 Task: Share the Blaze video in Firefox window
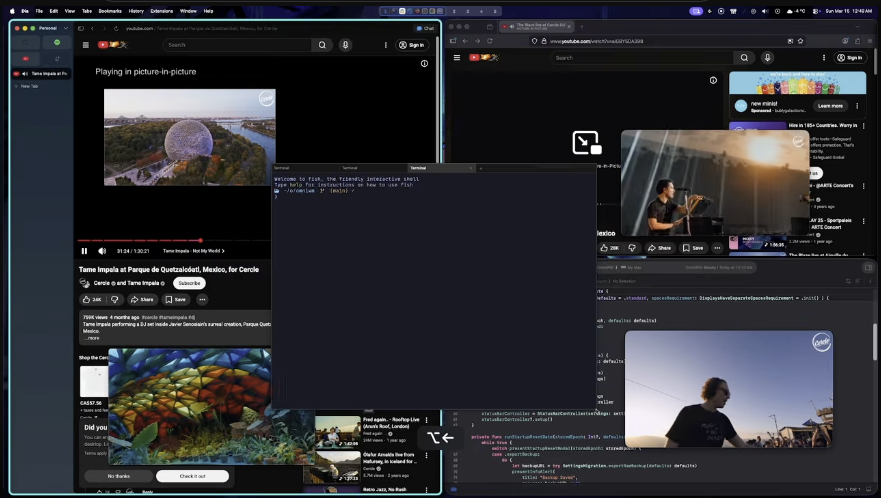(x=660, y=248)
